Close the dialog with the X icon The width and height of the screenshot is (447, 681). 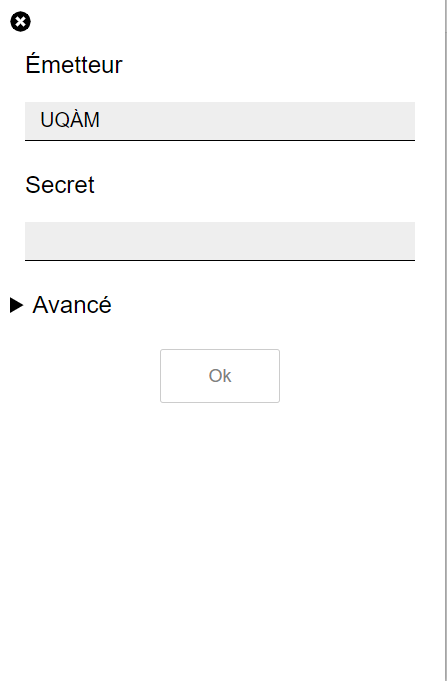20,22
